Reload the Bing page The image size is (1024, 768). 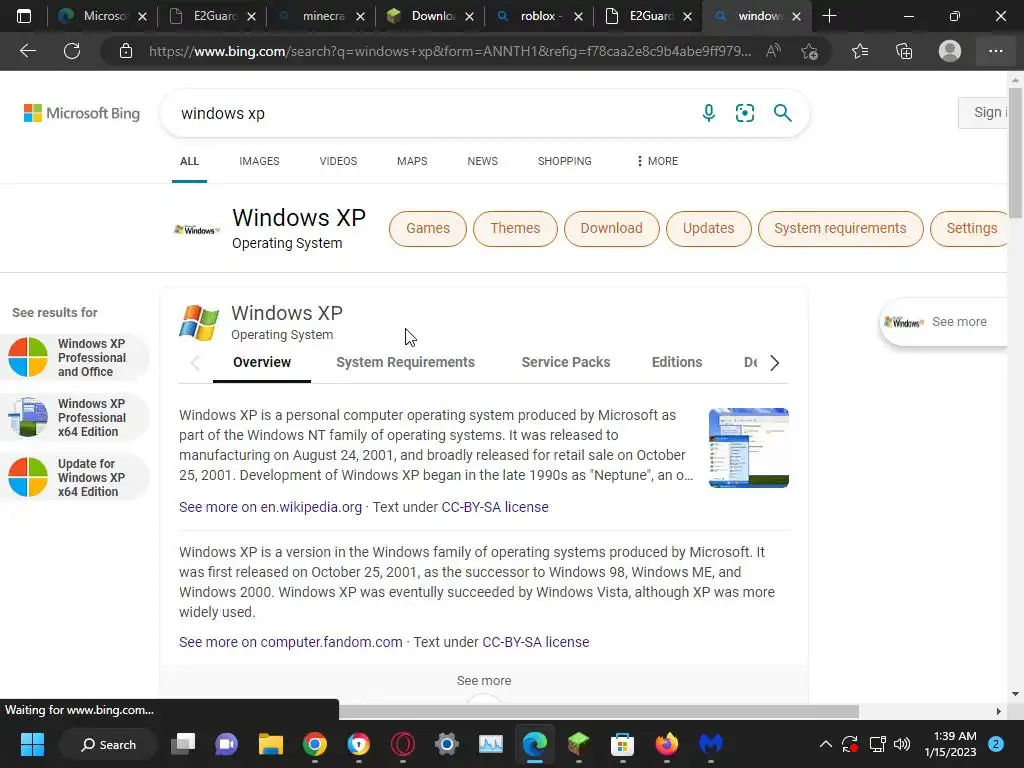click(x=72, y=51)
